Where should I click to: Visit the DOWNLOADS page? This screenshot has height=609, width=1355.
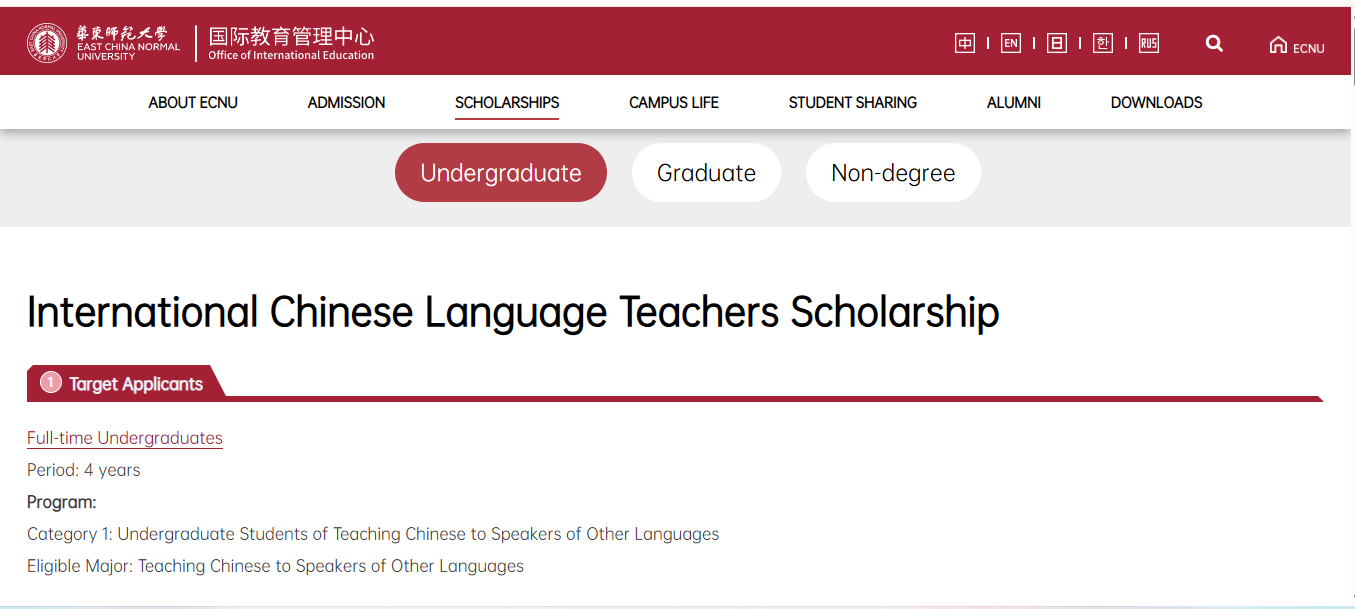pos(1156,102)
